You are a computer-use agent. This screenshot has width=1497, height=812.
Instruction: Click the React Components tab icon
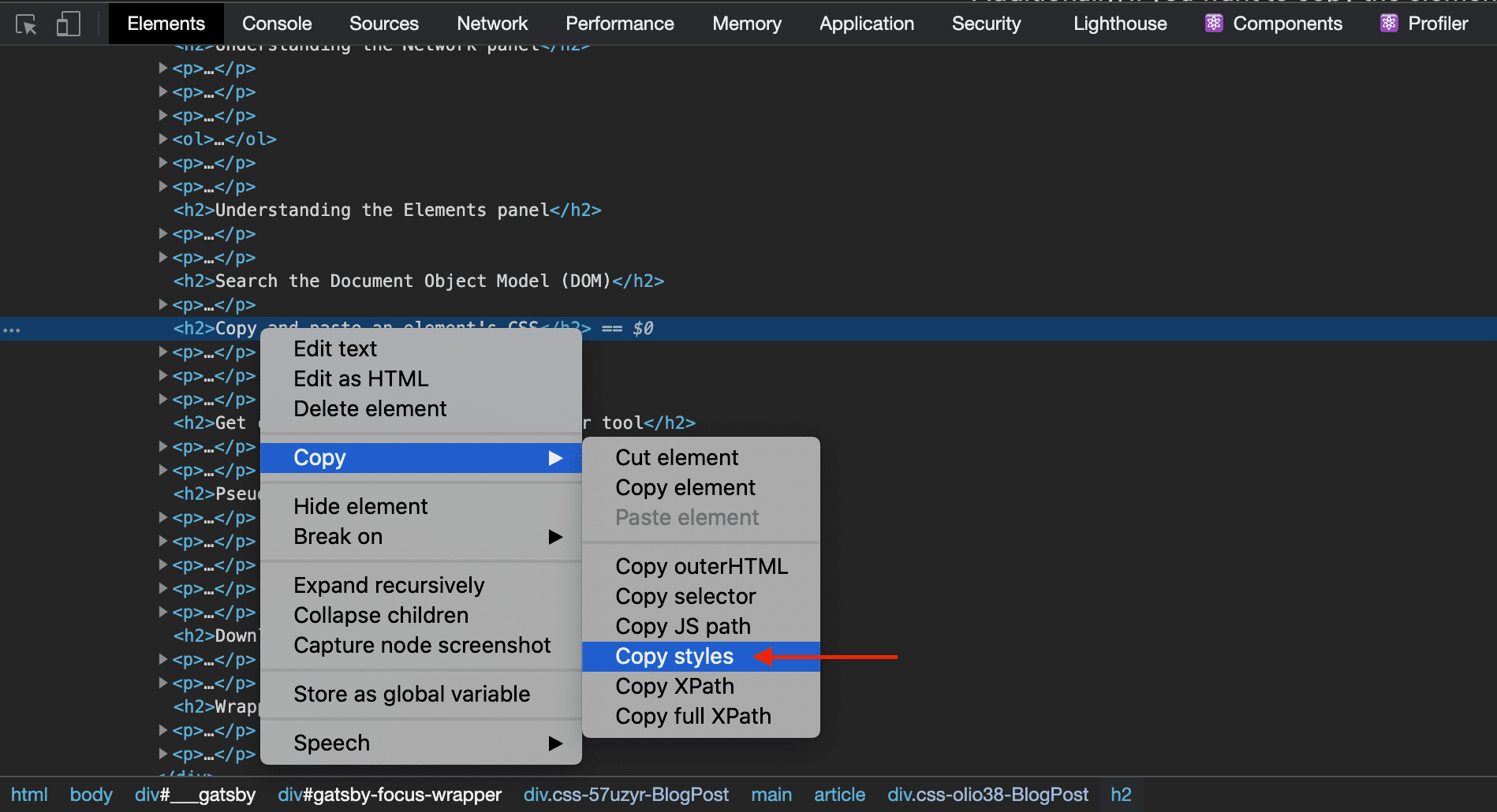pos(1214,24)
